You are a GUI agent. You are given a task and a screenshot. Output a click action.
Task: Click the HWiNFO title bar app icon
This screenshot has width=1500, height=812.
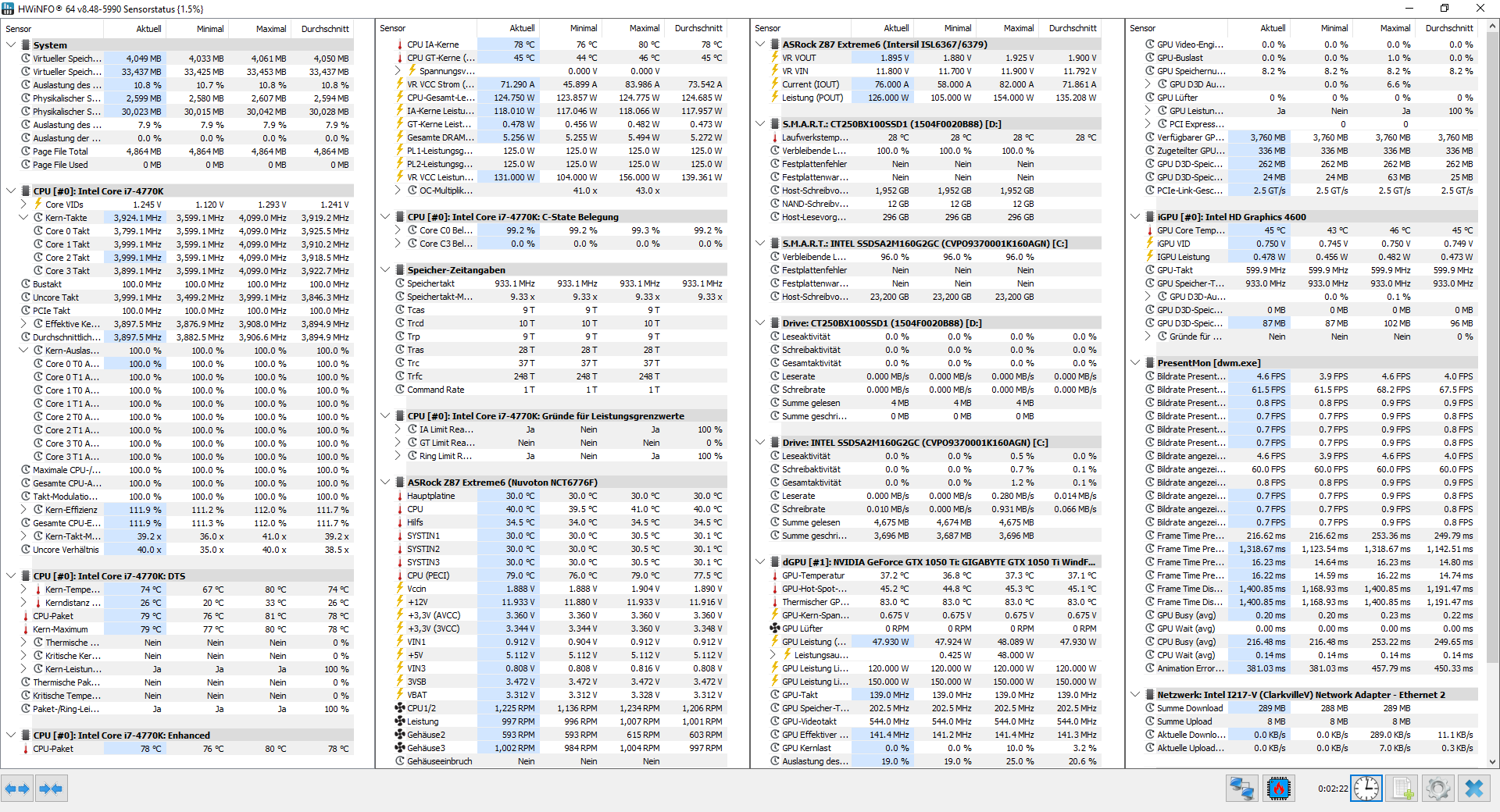(8, 9)
